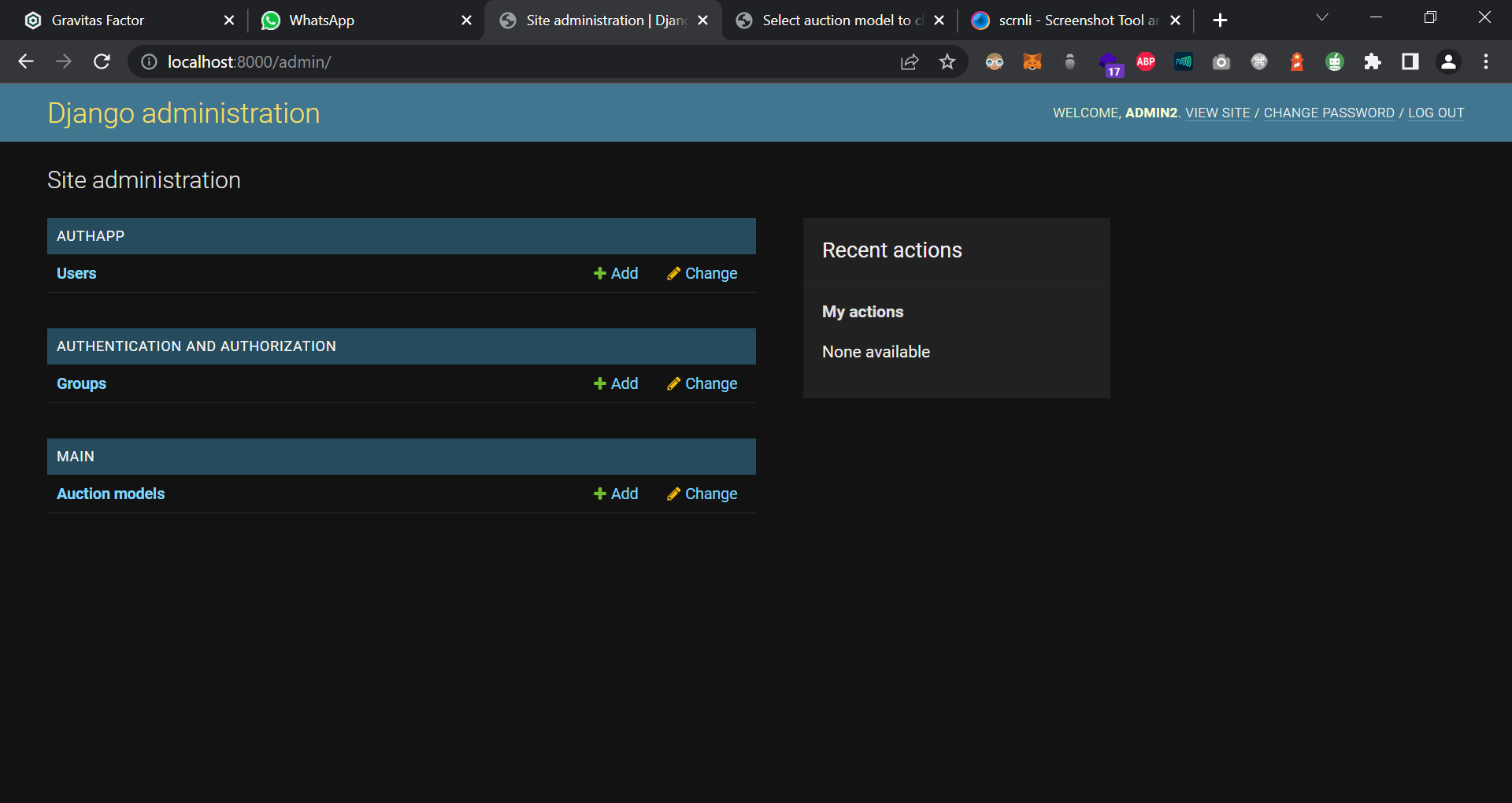Click the None available text
The image size is (1512, 803).
pyautogui.click(x=876, y=352)
